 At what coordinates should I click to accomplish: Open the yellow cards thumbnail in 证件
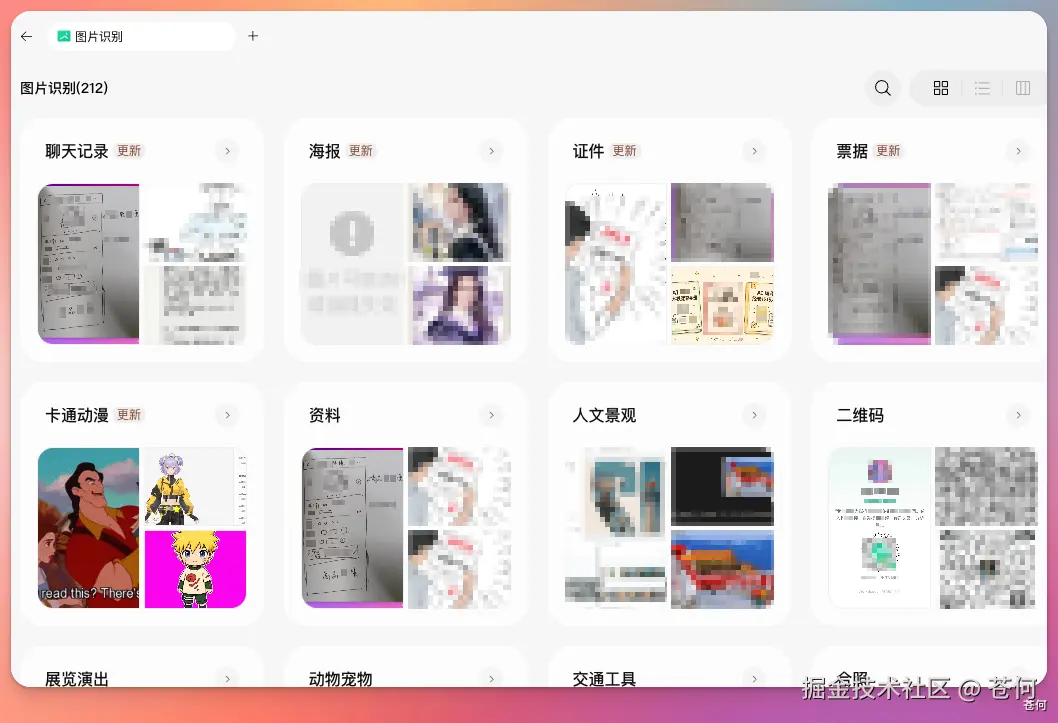click(723, 306)
